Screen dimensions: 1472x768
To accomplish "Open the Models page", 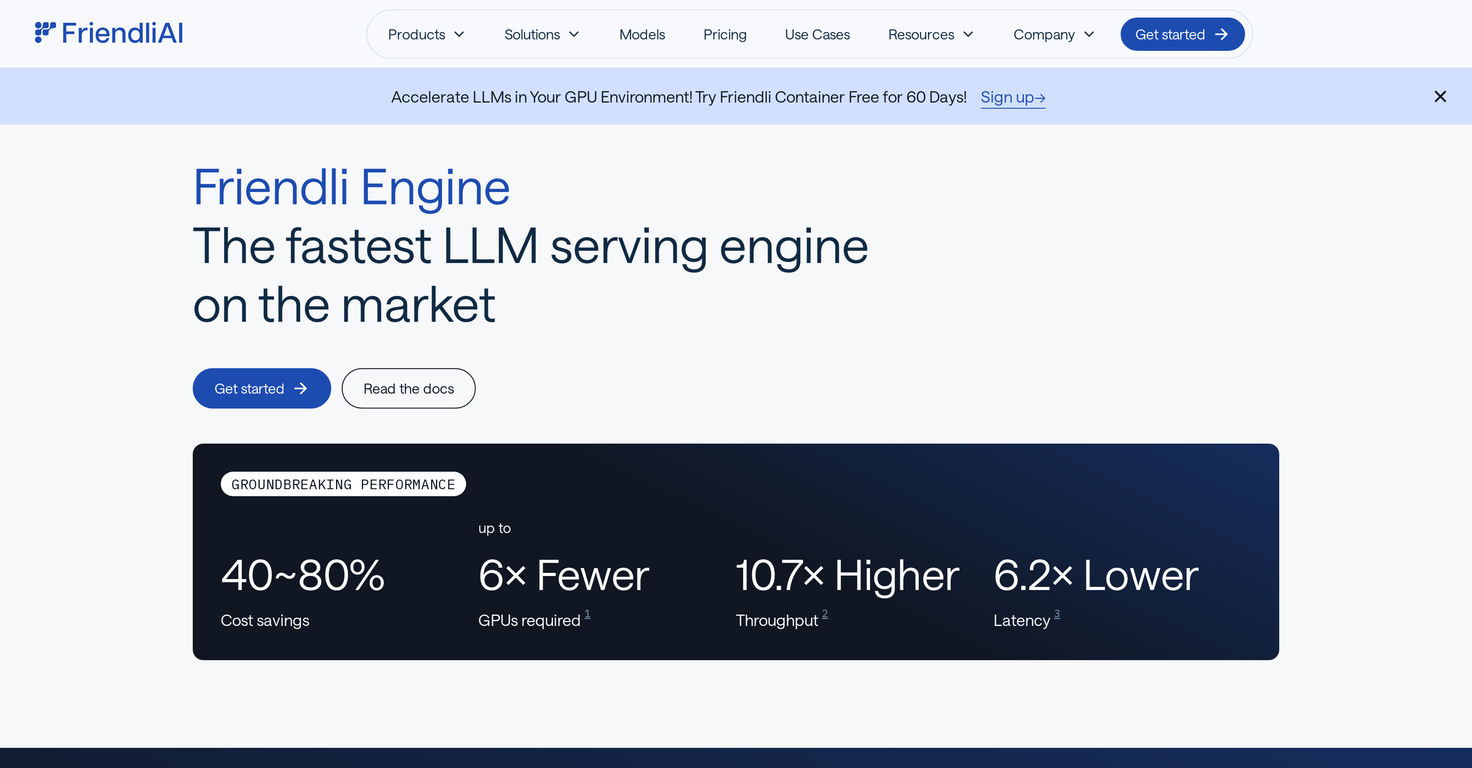I will click(x=642, y=34).
